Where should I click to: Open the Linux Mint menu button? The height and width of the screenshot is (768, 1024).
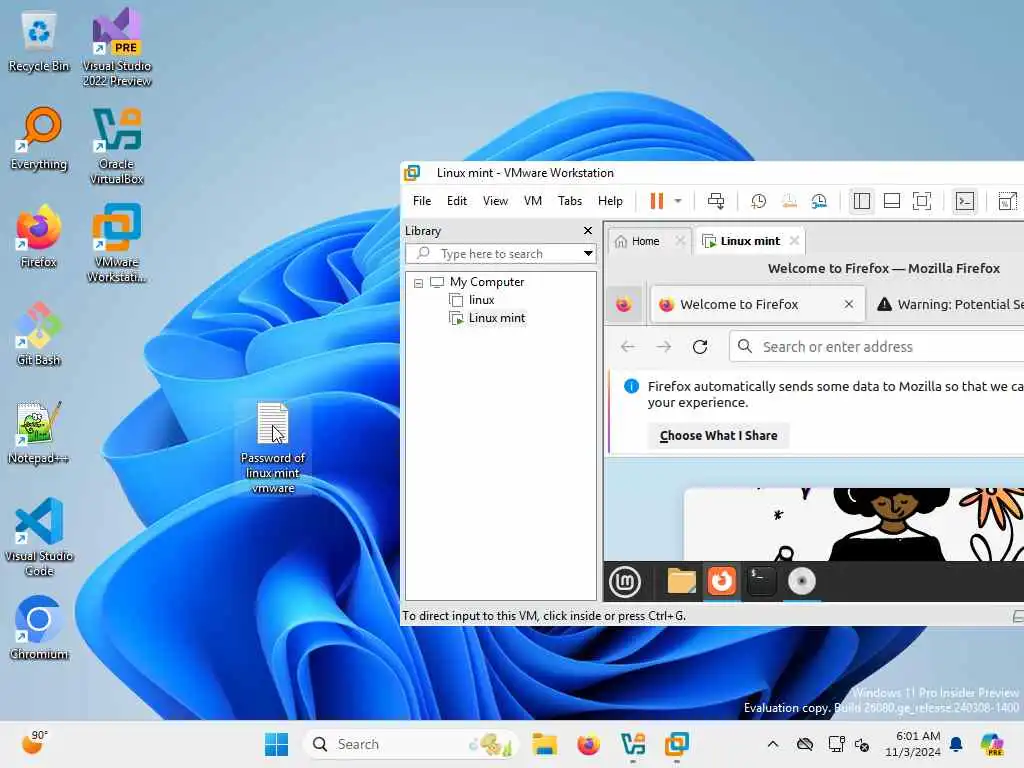[x=625, y=581]
